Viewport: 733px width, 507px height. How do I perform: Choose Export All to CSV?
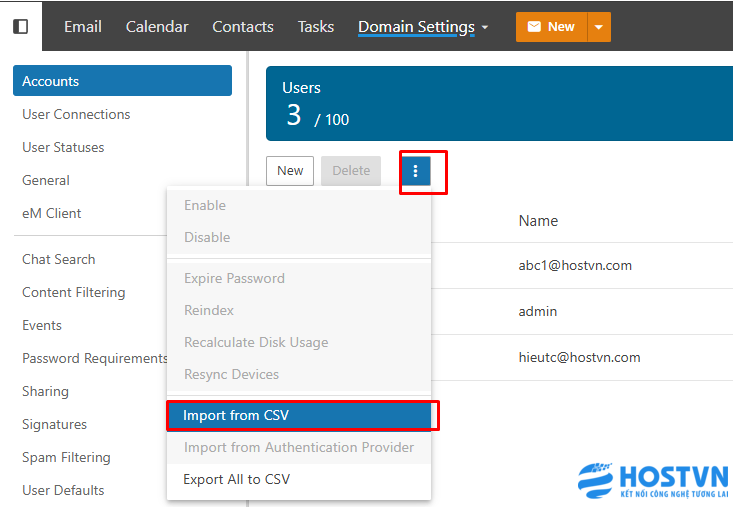[x=237, y=479]
